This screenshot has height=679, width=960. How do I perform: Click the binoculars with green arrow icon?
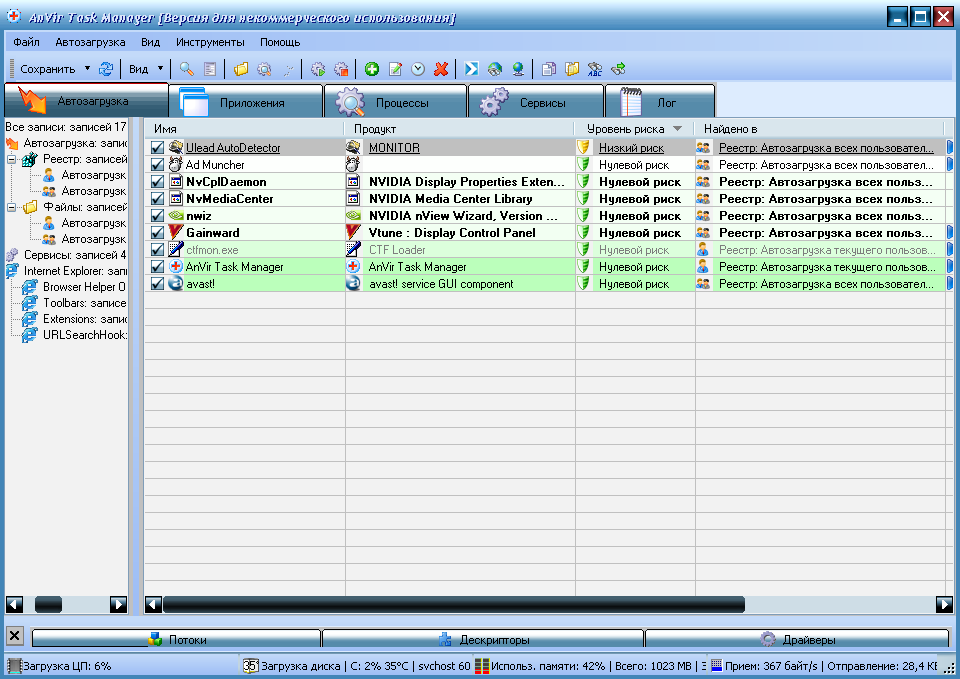[x=618, y=69]
